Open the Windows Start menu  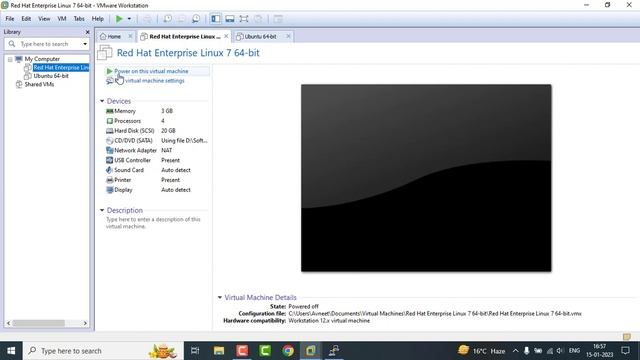[11, 351]
